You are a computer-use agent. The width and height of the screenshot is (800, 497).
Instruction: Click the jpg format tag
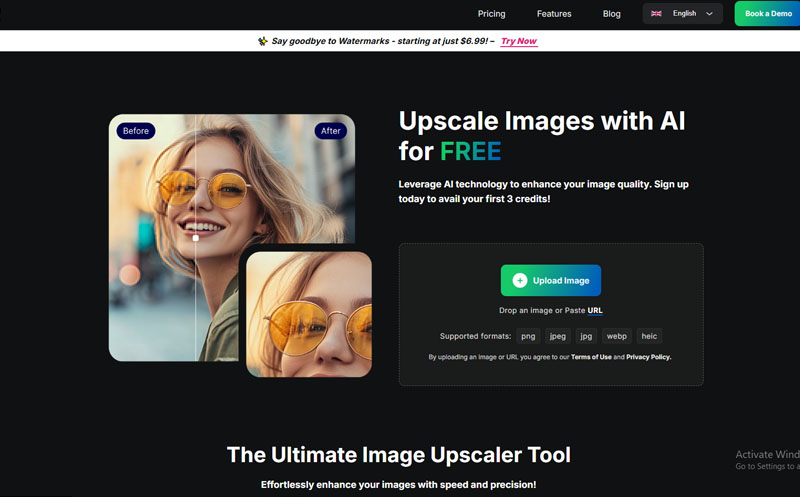pos(586,336)
